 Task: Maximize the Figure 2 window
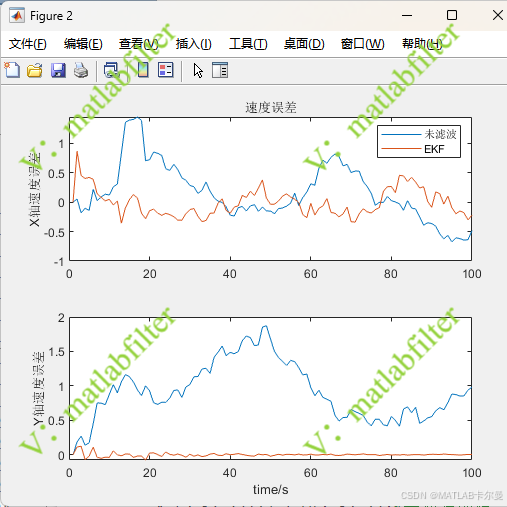point(452,15)
